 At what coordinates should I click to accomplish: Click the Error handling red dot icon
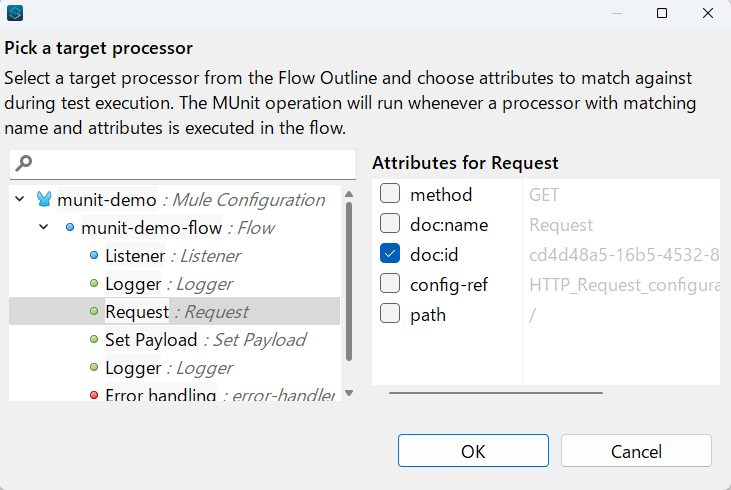[94, 395]
